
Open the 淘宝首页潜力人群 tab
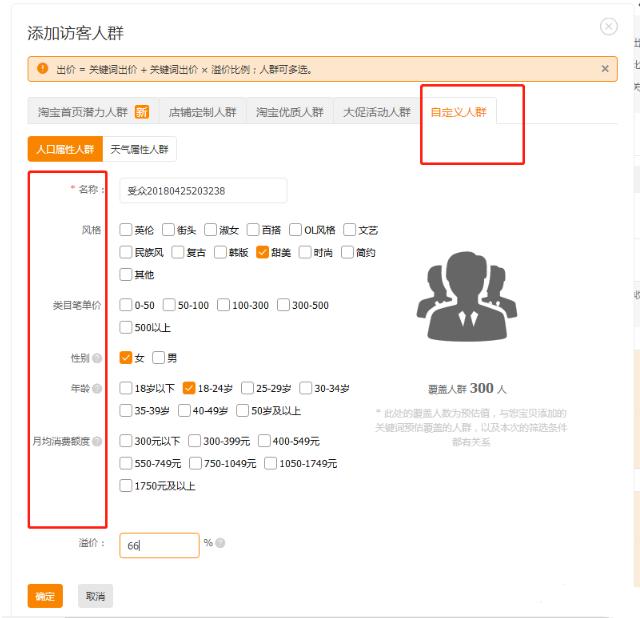click(x=93, y=111)
